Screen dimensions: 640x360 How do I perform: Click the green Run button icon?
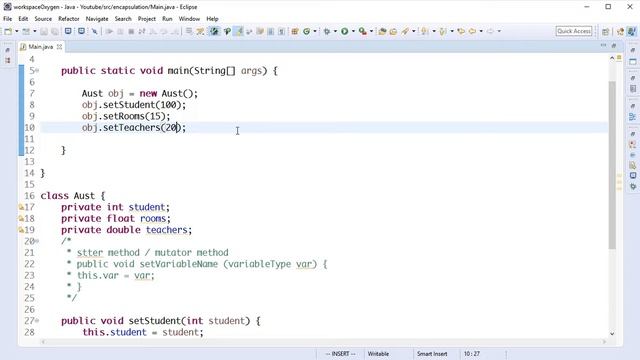(344, 31)
